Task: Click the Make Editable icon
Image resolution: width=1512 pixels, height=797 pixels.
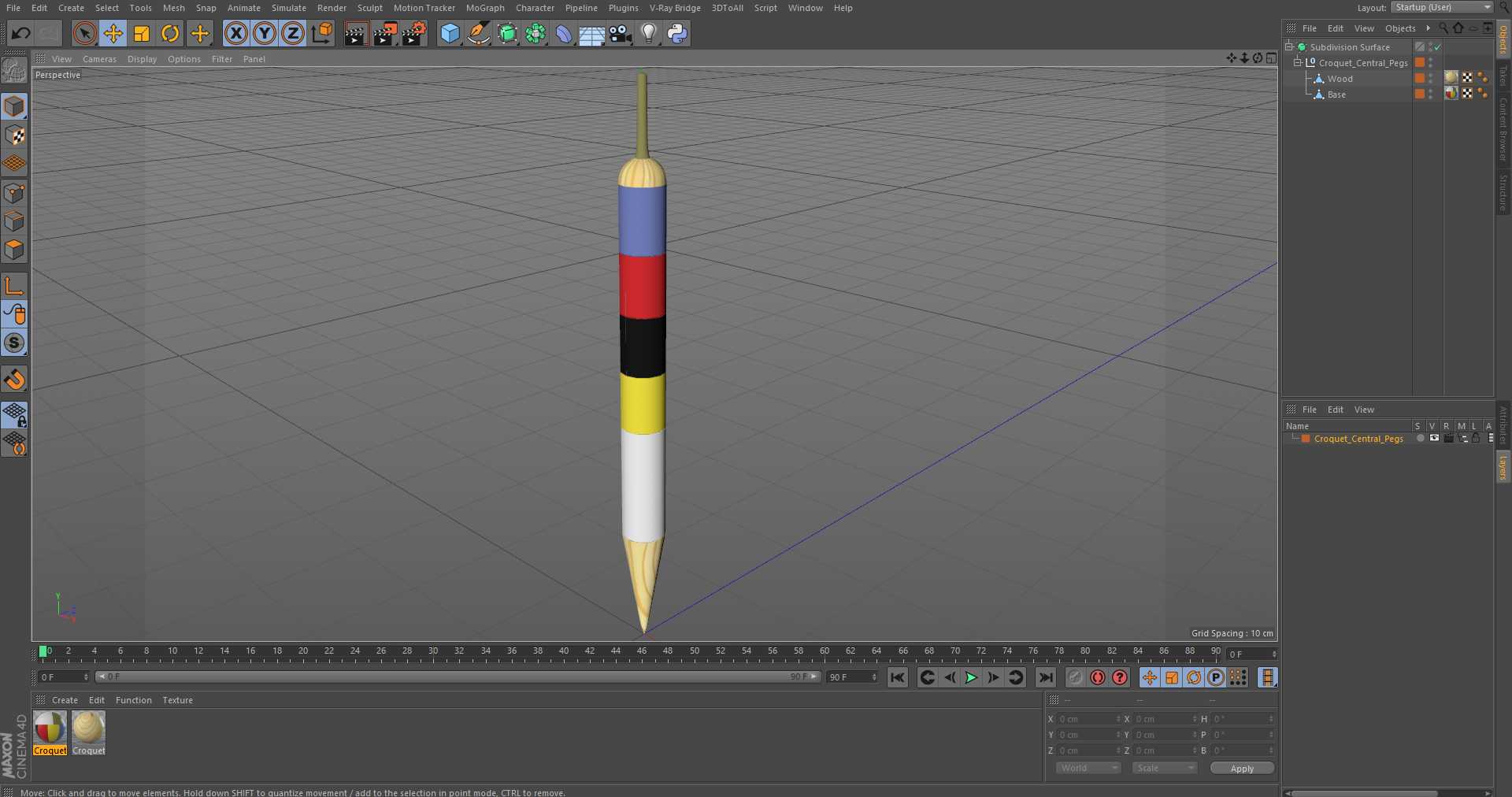Action: point(14,71)
